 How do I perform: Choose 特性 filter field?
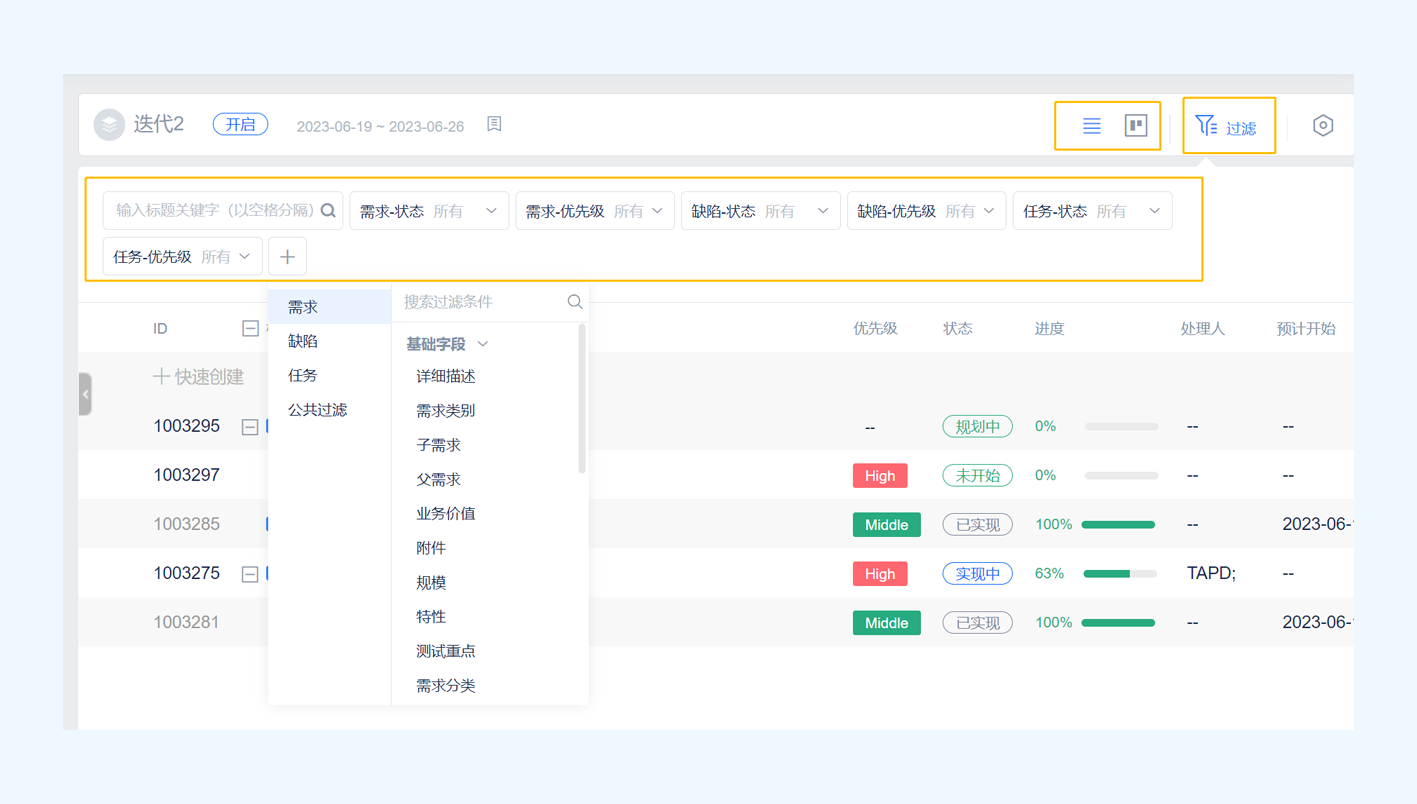click(x=431, y=617)
